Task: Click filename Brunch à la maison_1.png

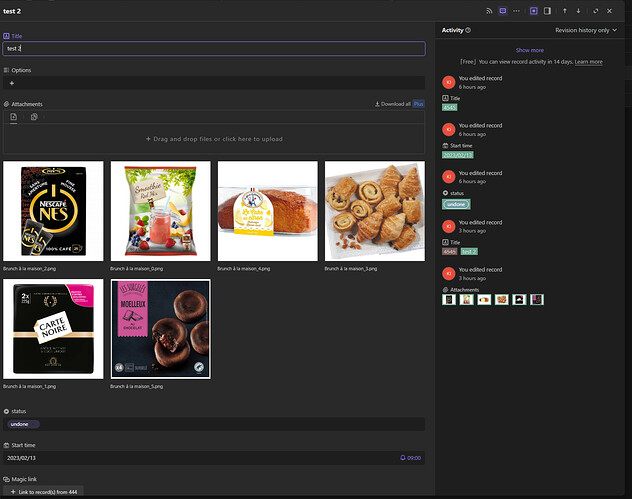Action: point(29,387)
